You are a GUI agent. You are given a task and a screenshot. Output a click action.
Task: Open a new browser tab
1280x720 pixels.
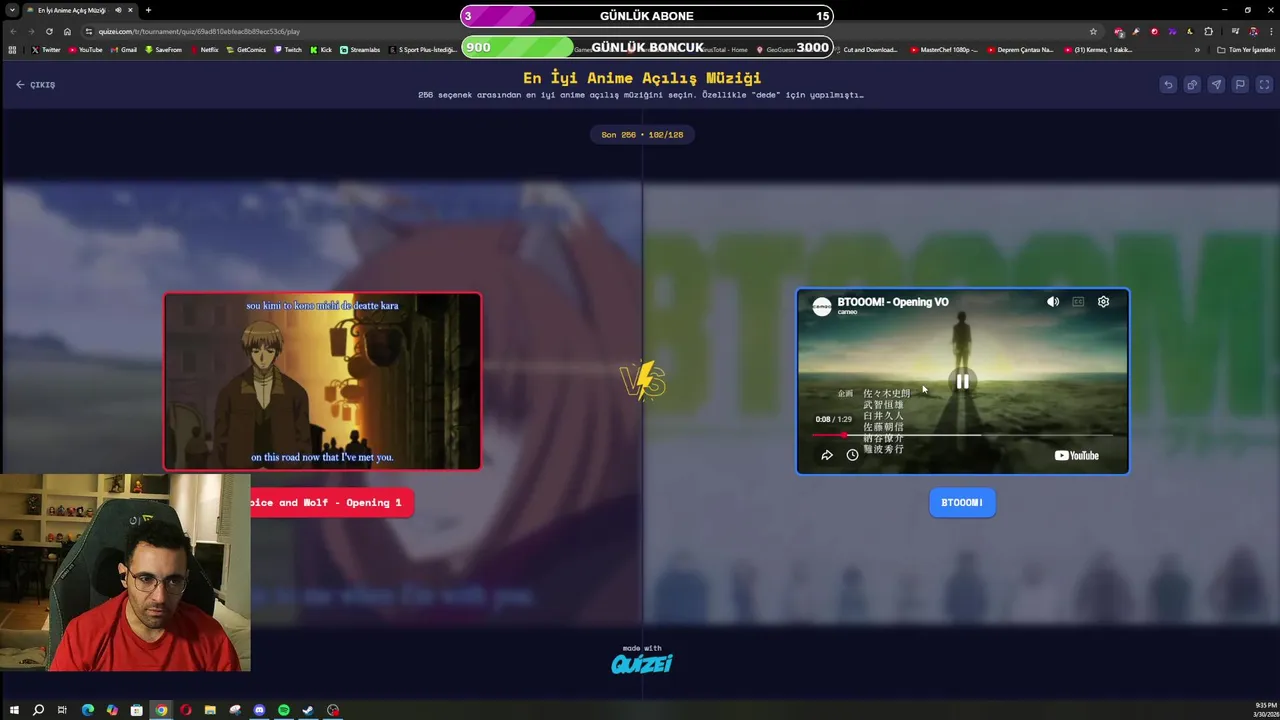[148, 10]
